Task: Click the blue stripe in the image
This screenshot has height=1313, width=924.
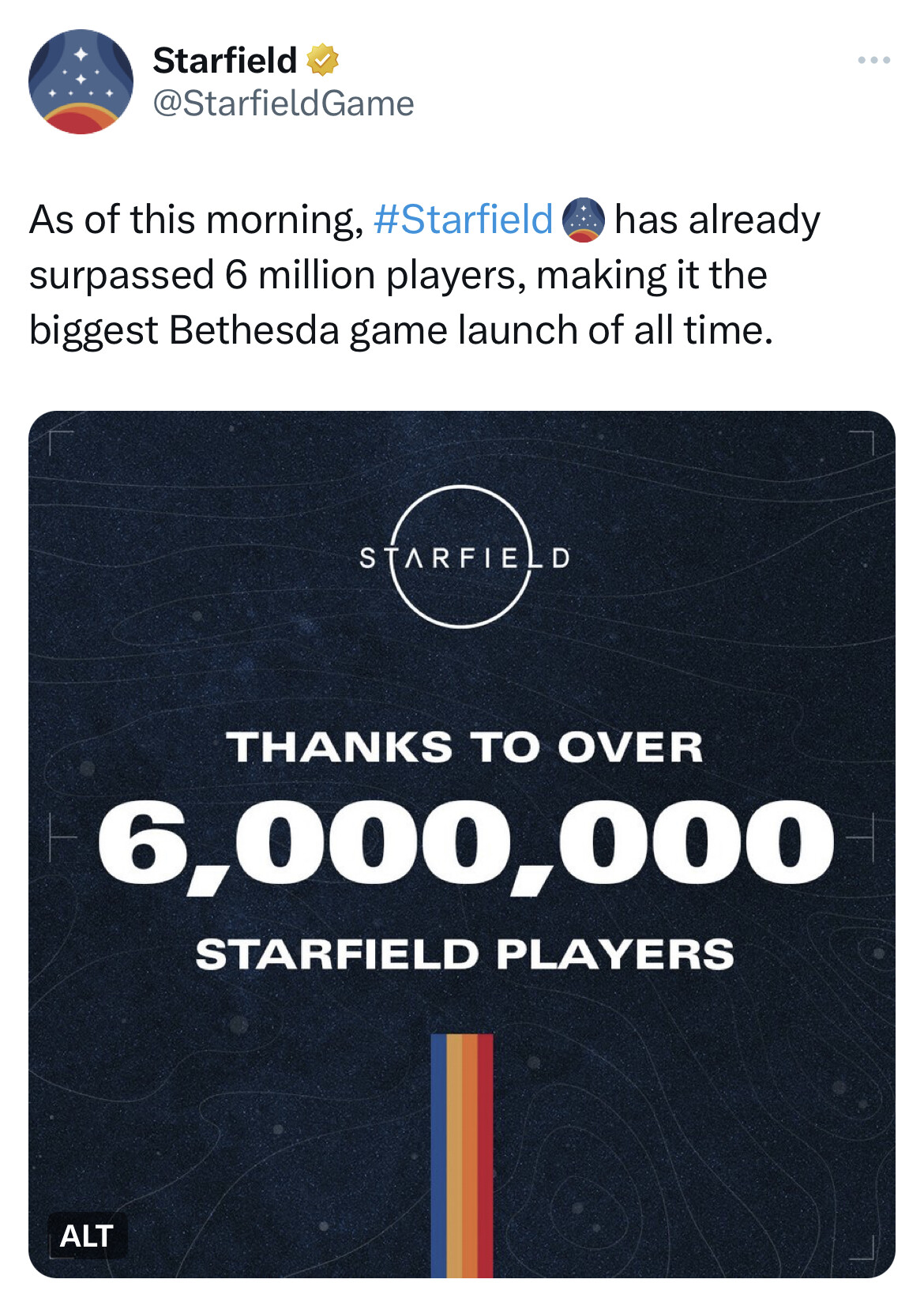Action: coord(438,1155)
